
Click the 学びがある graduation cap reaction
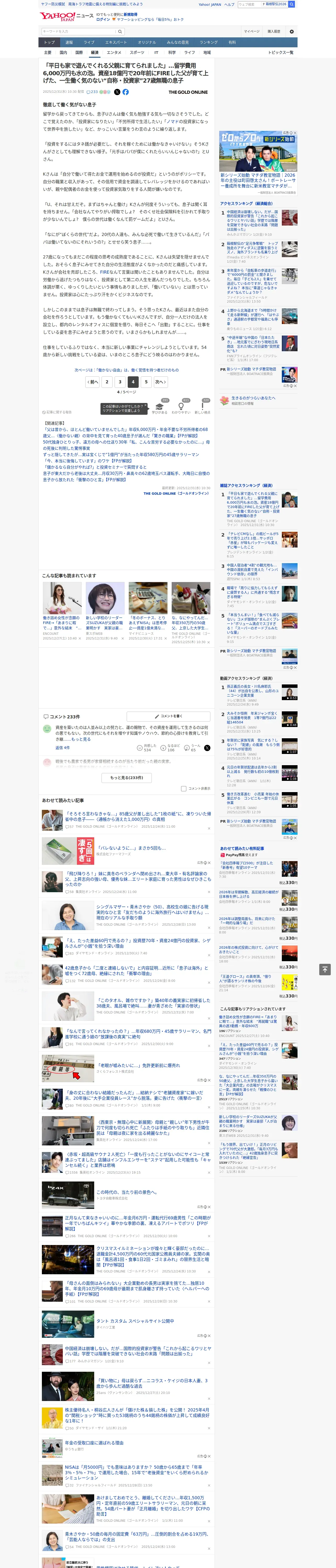[160, 408]
